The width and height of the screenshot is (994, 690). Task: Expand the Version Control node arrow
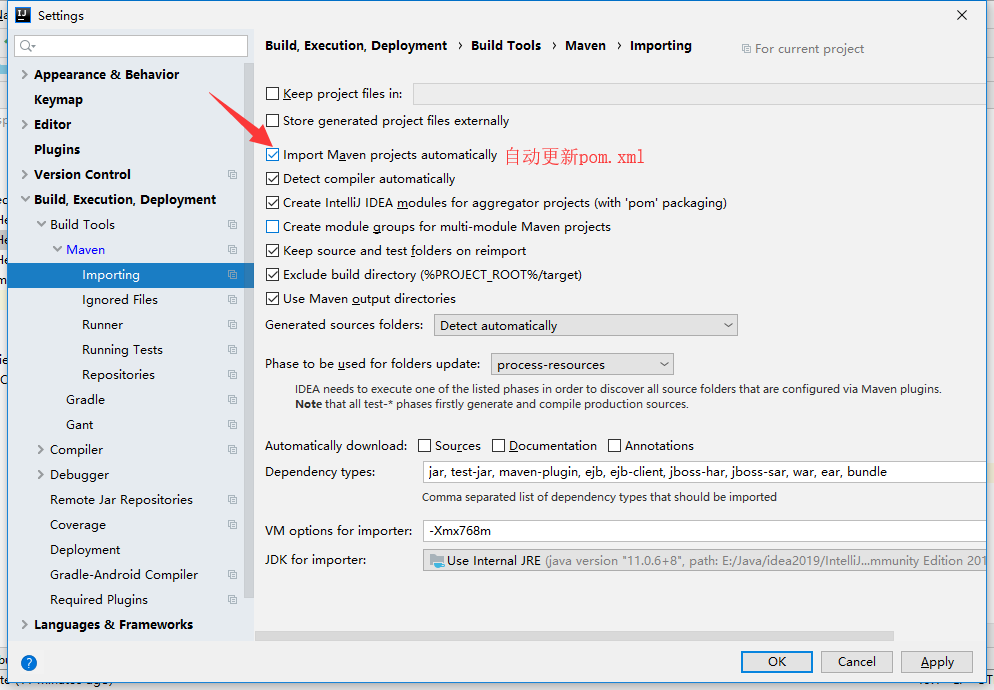[x=24, y=174]
